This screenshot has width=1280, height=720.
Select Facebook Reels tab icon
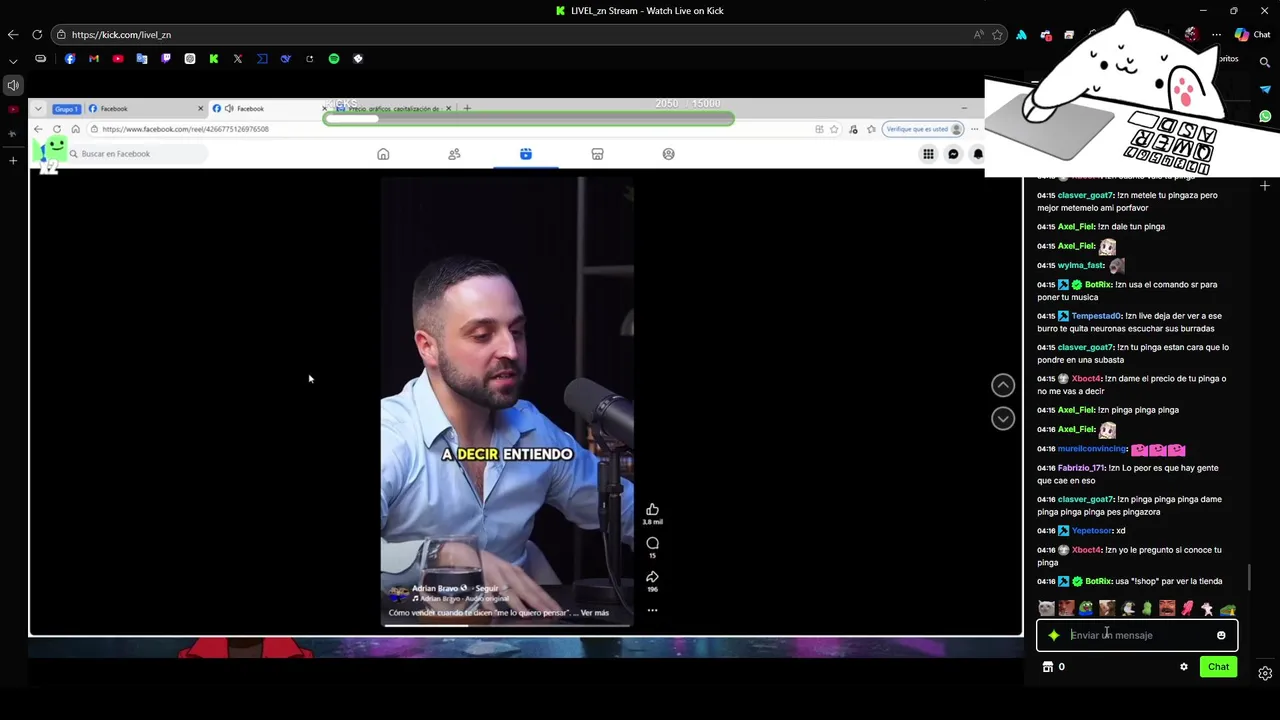click(526, 154)
